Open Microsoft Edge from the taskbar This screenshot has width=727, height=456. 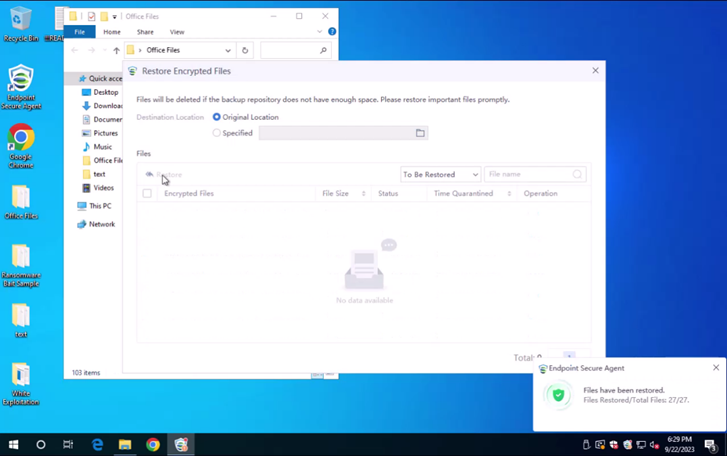click(97, 444)
